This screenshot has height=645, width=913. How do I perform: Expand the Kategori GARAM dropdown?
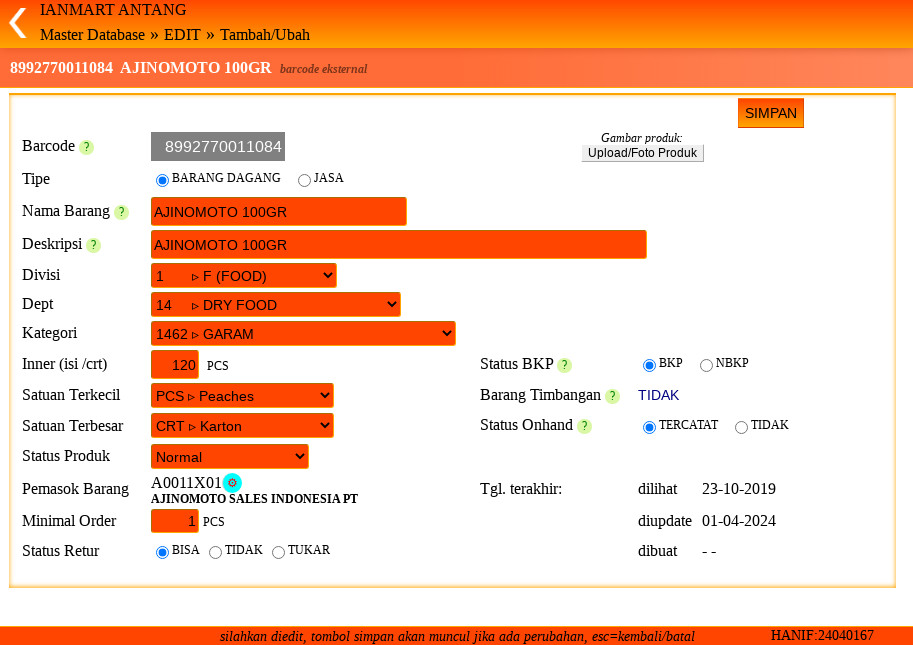[x=303, y=334]
